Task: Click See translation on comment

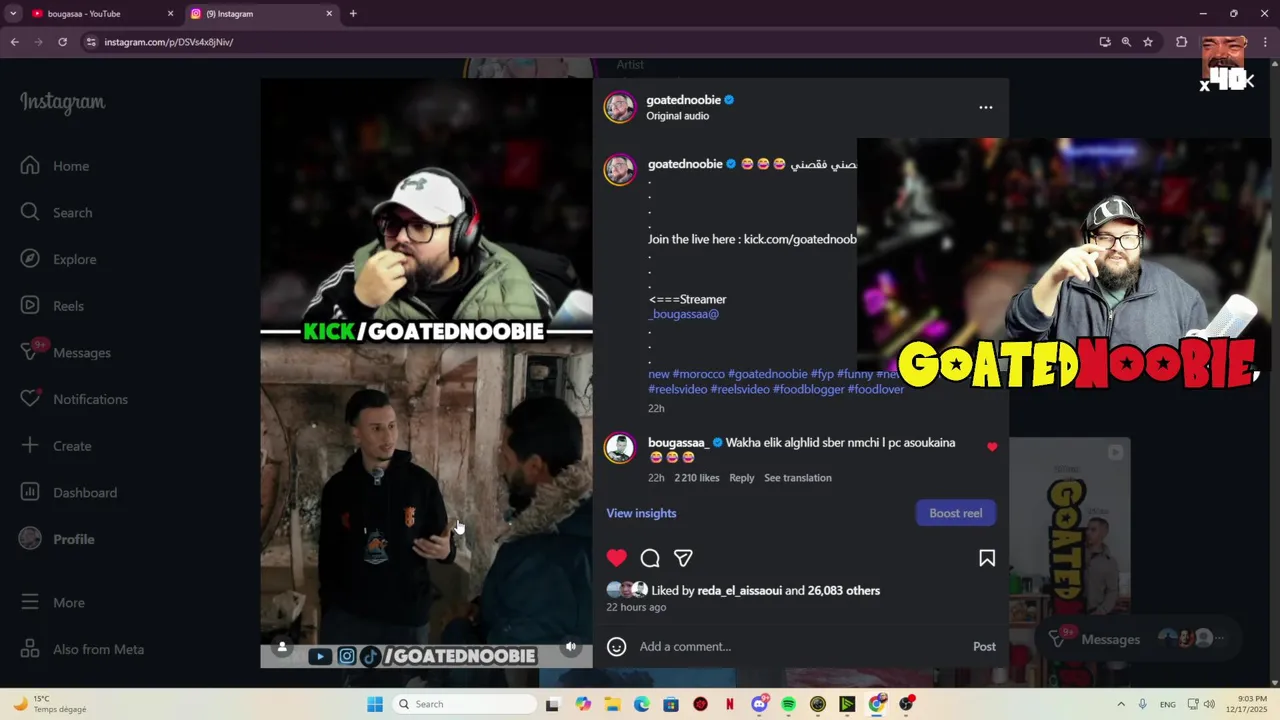Action: 798,478
